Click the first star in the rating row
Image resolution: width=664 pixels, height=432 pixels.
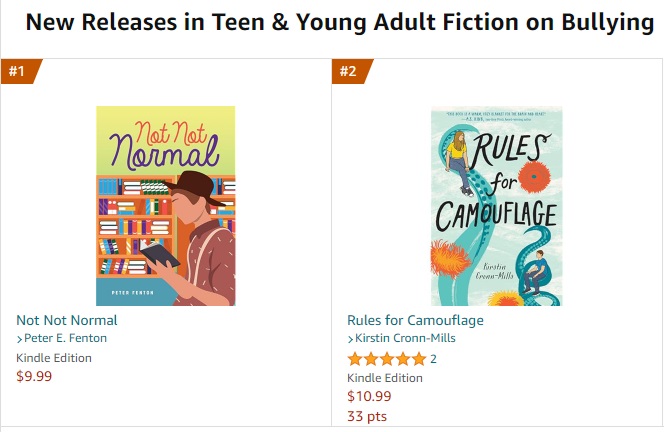(x=354, y=359)
